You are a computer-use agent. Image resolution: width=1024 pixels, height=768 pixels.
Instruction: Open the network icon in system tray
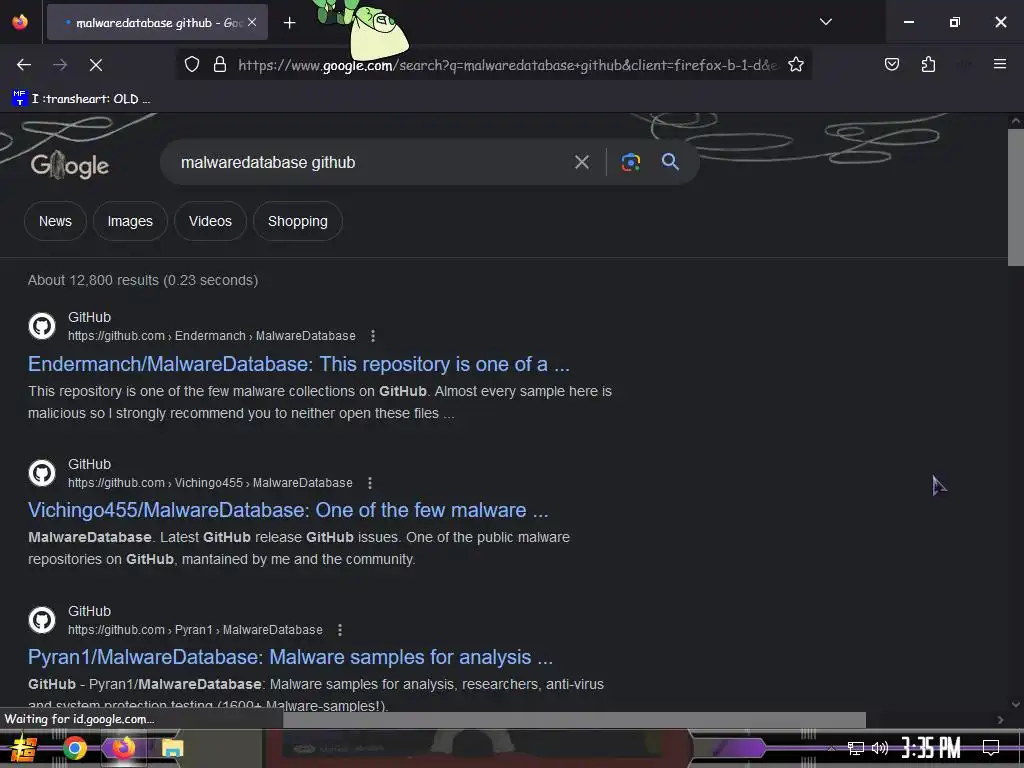pyautogui.click(x=856, y=748)
